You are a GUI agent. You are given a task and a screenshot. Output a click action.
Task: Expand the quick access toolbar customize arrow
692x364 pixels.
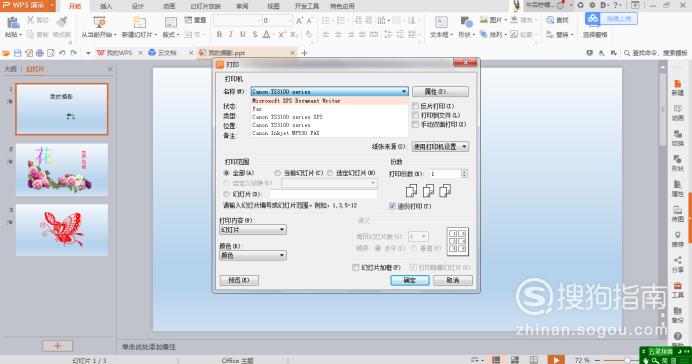(x=88, y=53)
